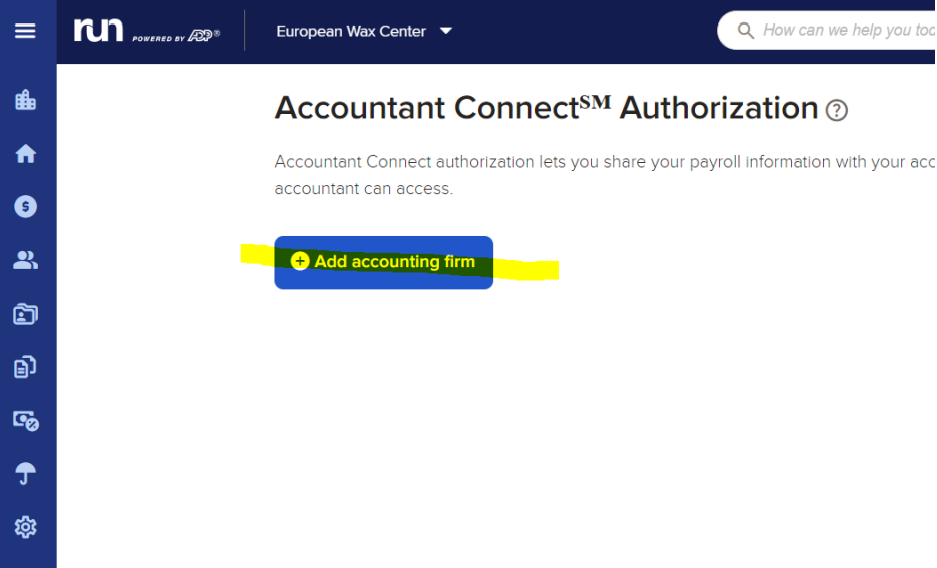Open the hamburger navigation menu

[x=25, y=30]
